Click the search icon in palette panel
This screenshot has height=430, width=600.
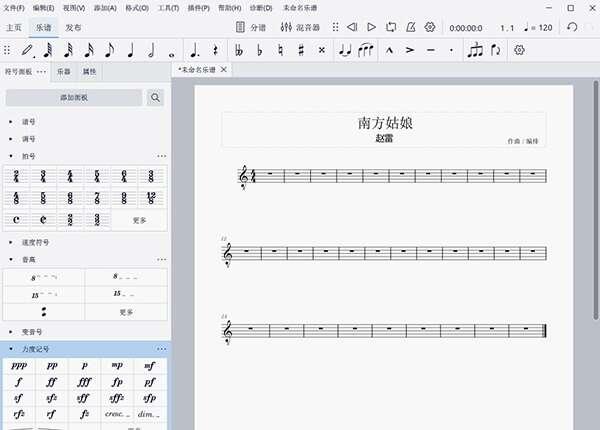point(156,97)
